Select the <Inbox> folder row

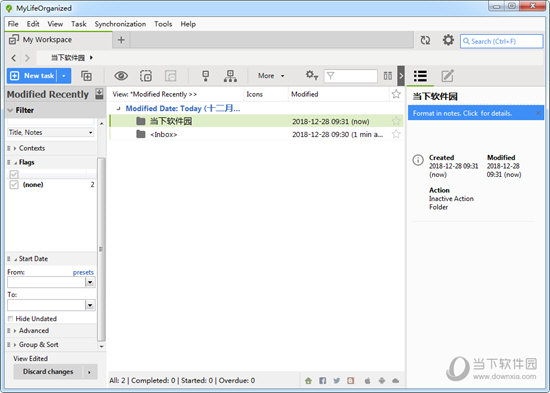point(256,134)
